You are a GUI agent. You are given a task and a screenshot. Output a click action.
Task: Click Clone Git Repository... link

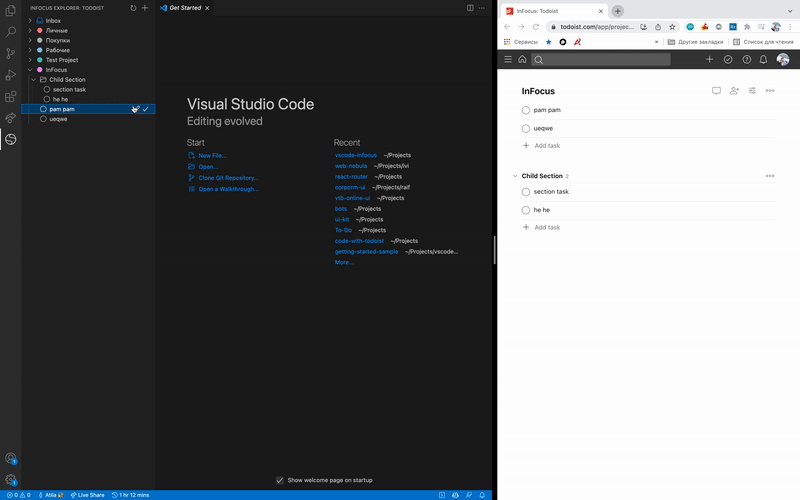229,178
